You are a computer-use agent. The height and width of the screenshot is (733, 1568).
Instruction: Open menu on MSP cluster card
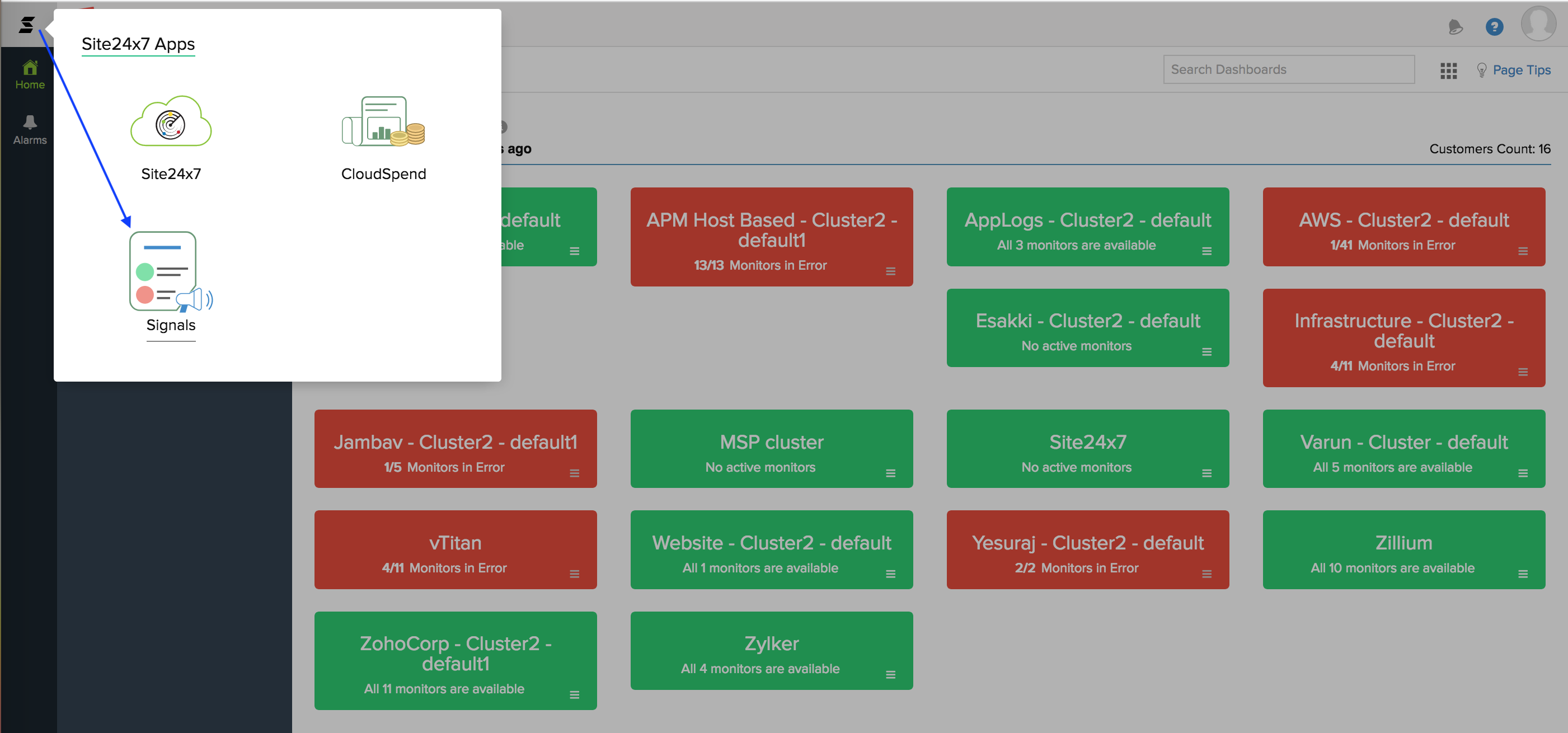(x=890, y=473)
